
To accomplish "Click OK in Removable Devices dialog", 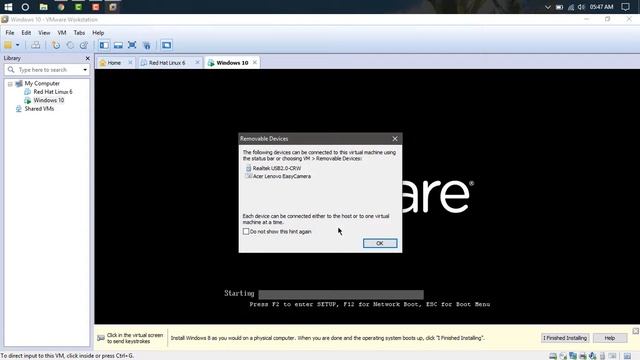I will point(380,243).
